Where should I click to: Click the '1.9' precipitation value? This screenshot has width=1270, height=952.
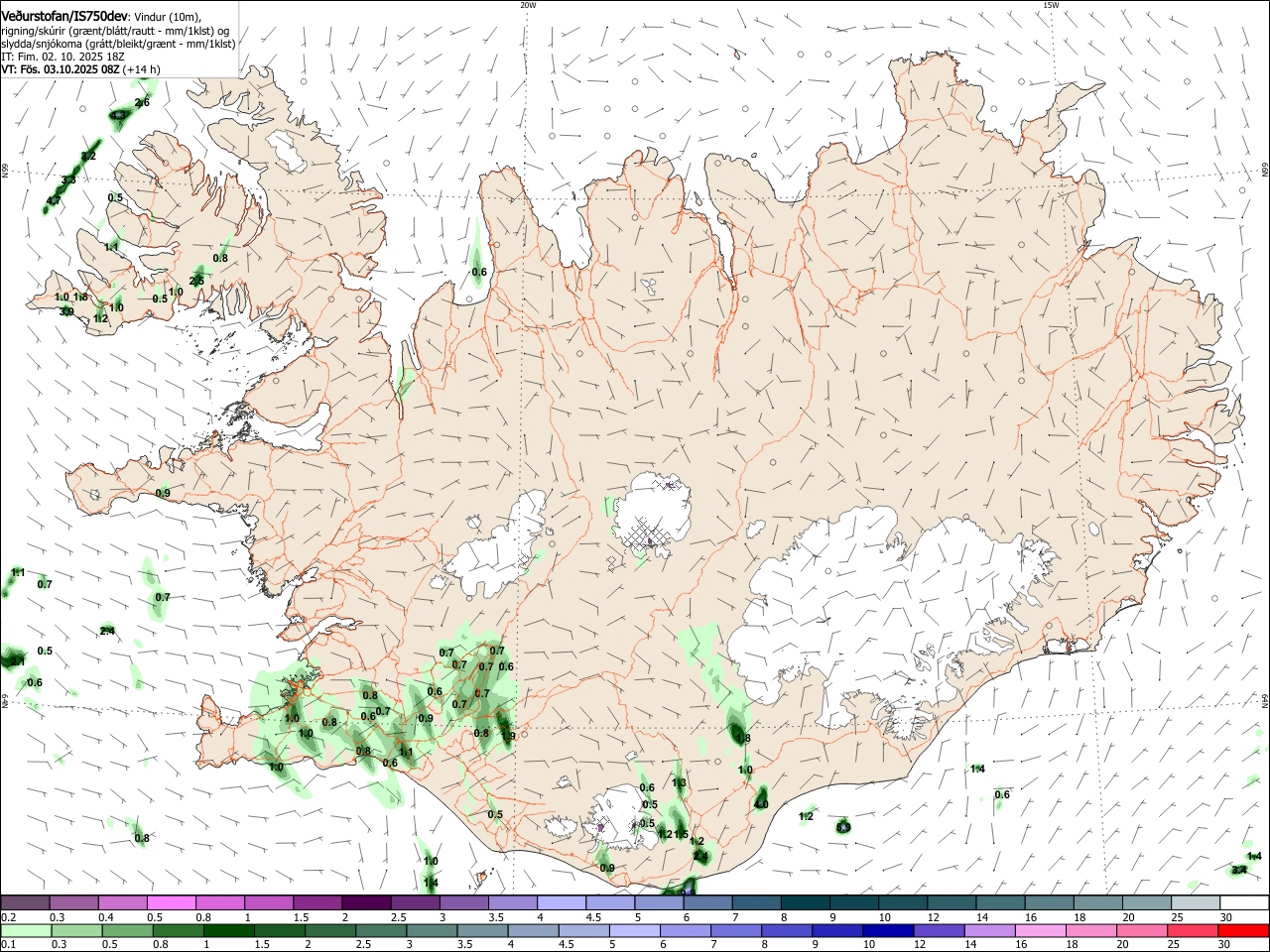click(508, 737)
